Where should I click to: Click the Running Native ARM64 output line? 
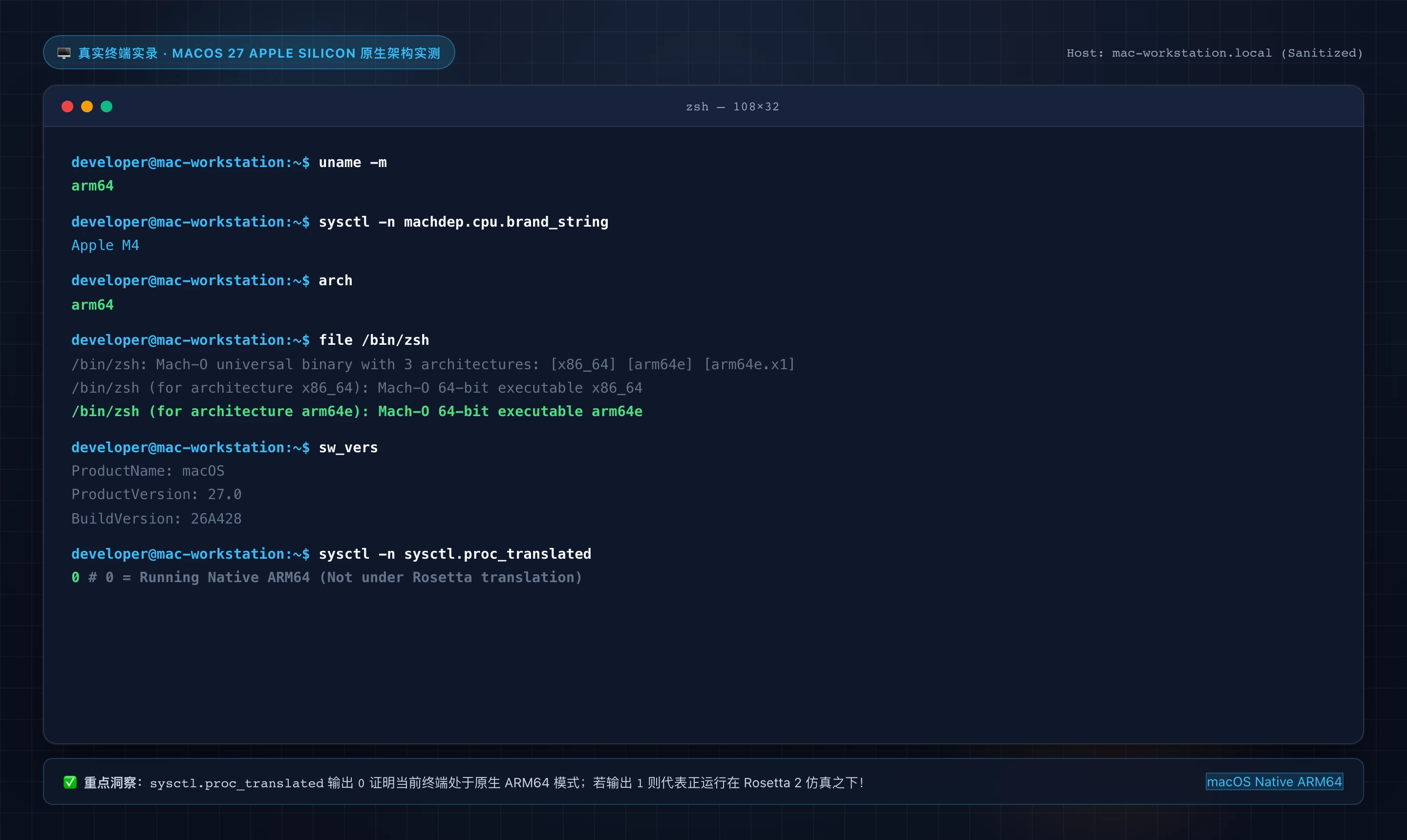click(x=327, y=577)
